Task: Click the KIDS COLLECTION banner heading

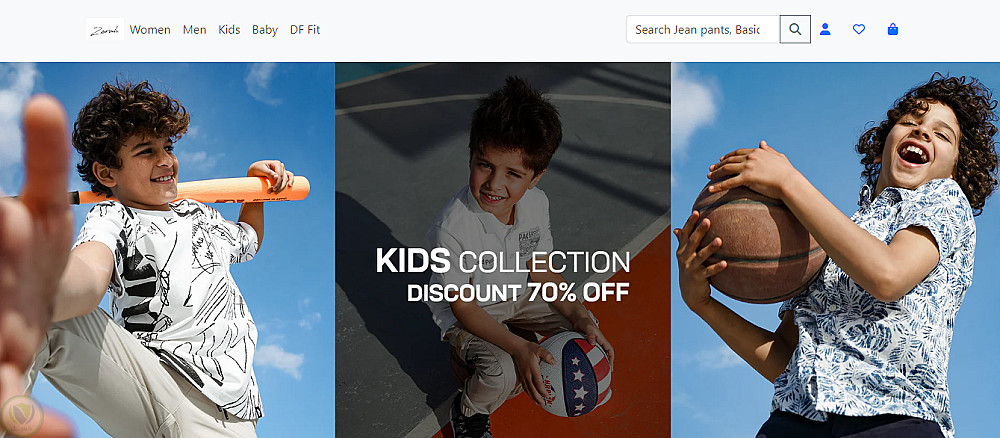Action: pyautogui.click(x=503, y=261)
